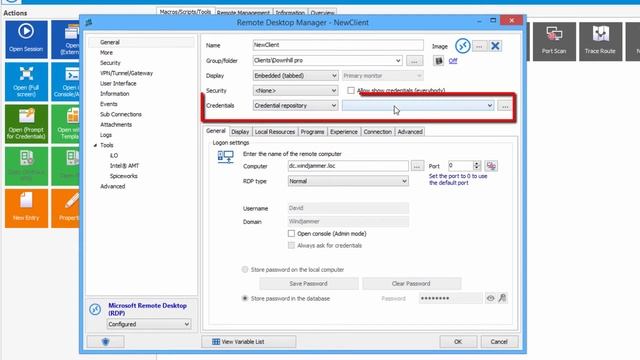The image size is (640, 360).
Task: Open the RDP type dropdown
Action: (348, 181)
